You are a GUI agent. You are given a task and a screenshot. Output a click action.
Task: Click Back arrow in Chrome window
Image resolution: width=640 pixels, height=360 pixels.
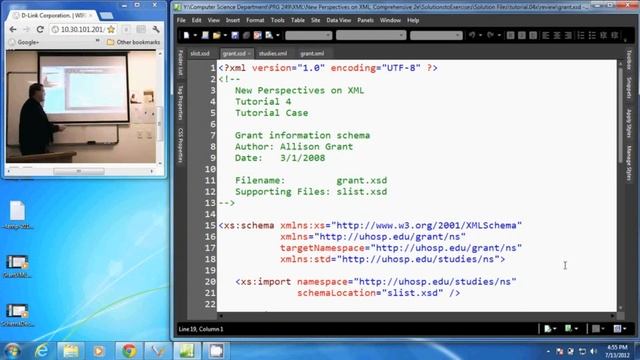tap(13, 29)
